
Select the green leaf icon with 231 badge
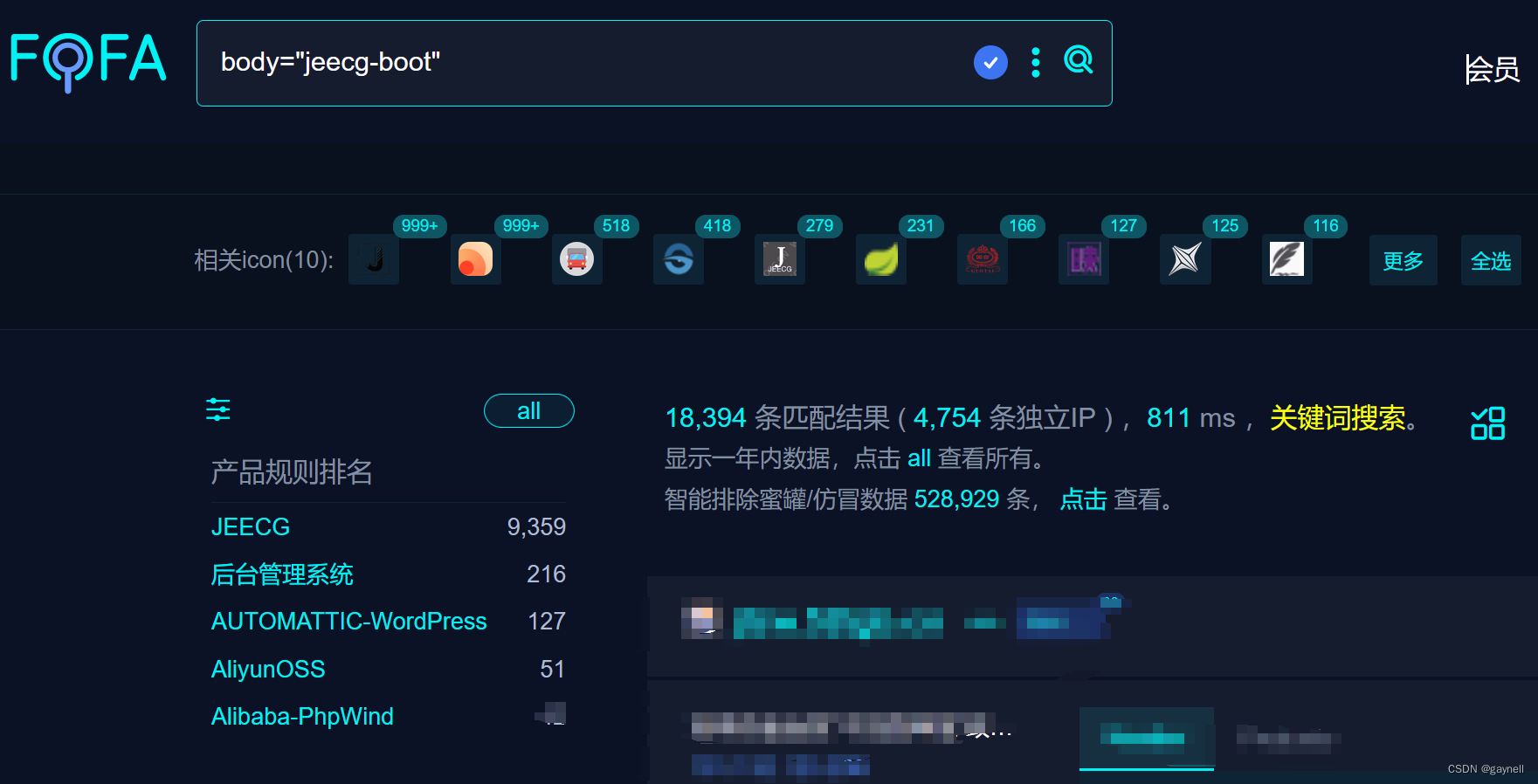click(880, 259)
